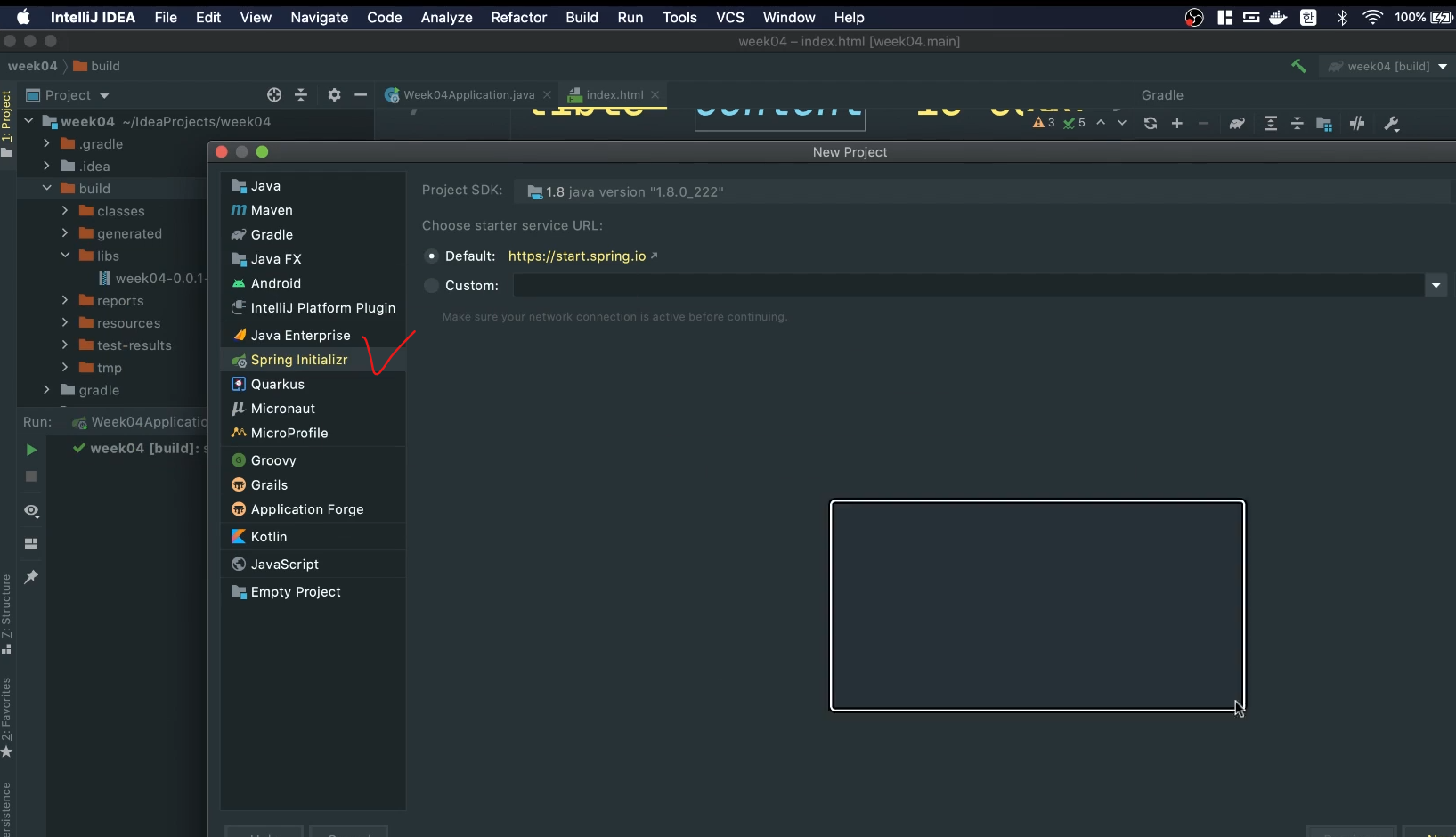Open the Favorites tool window
1456x837 pixels.
[x=7, y=718]
